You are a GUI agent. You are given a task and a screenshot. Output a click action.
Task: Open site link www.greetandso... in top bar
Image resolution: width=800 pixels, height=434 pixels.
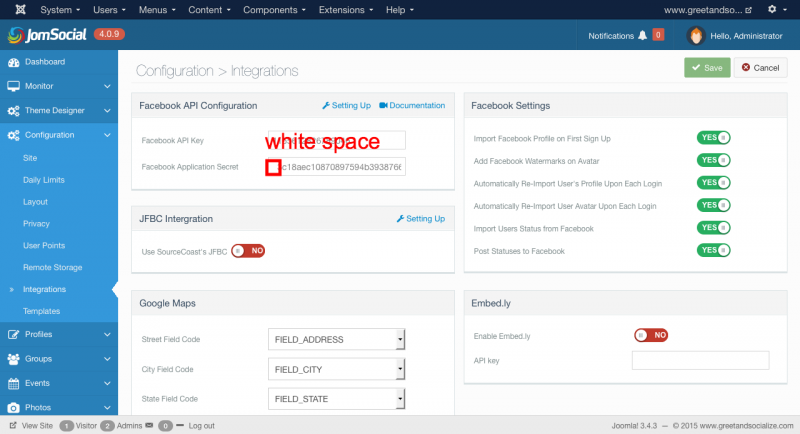[708, 10]
